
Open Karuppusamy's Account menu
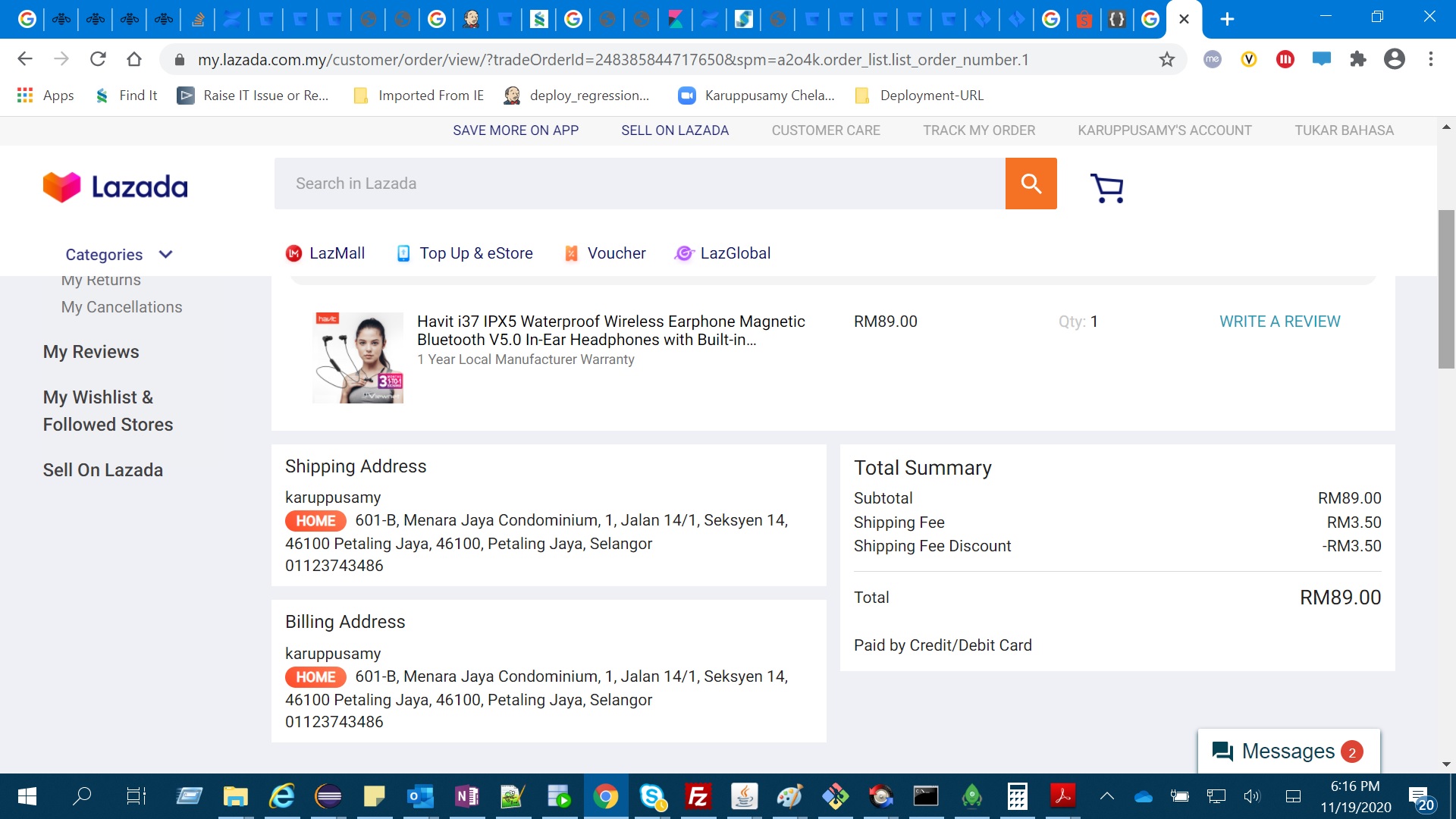(1165, 130)
